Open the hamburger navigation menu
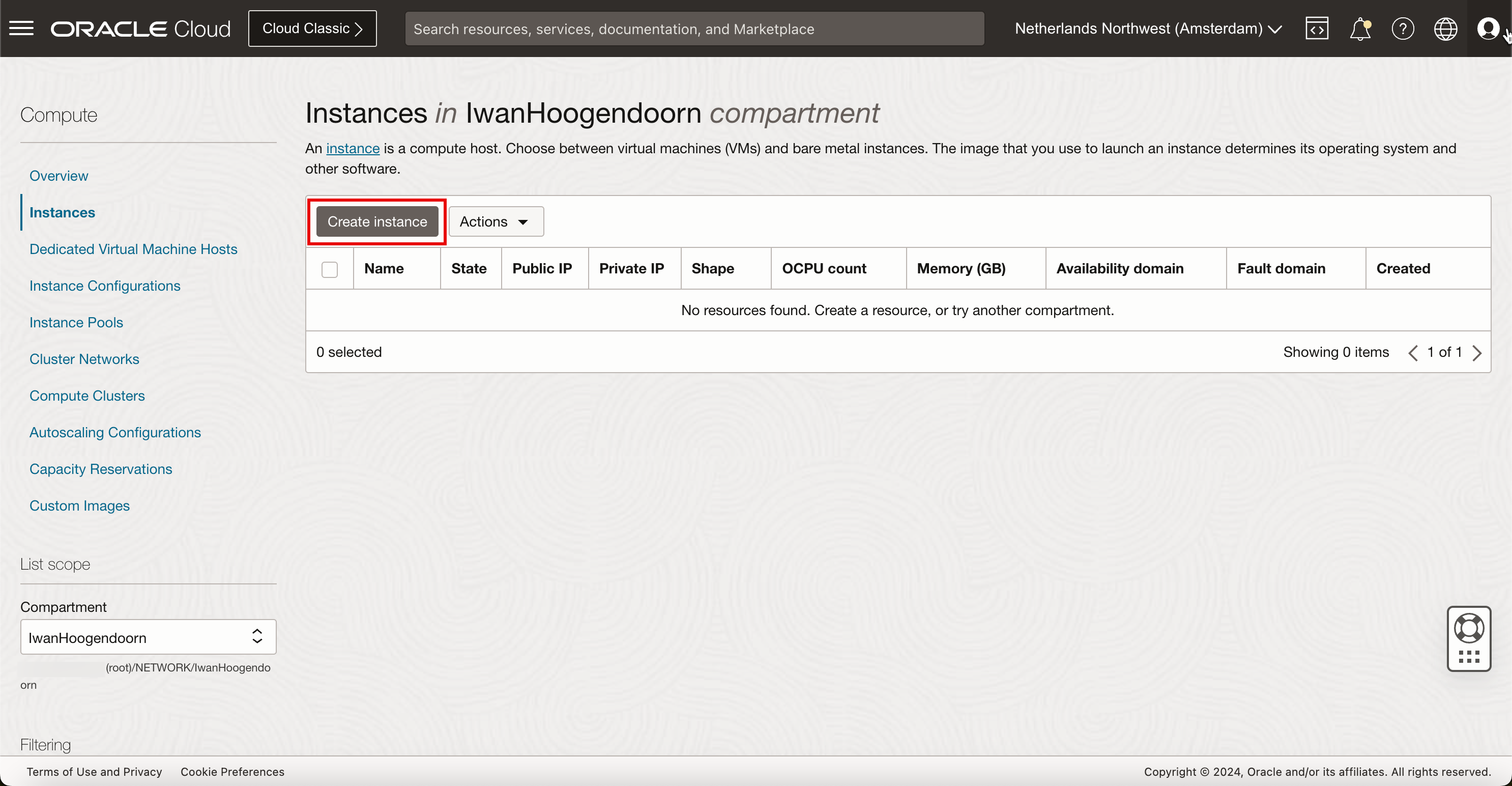Viewport: 1512px width, 786px height. pyautogui.click(x=22, y=28)
